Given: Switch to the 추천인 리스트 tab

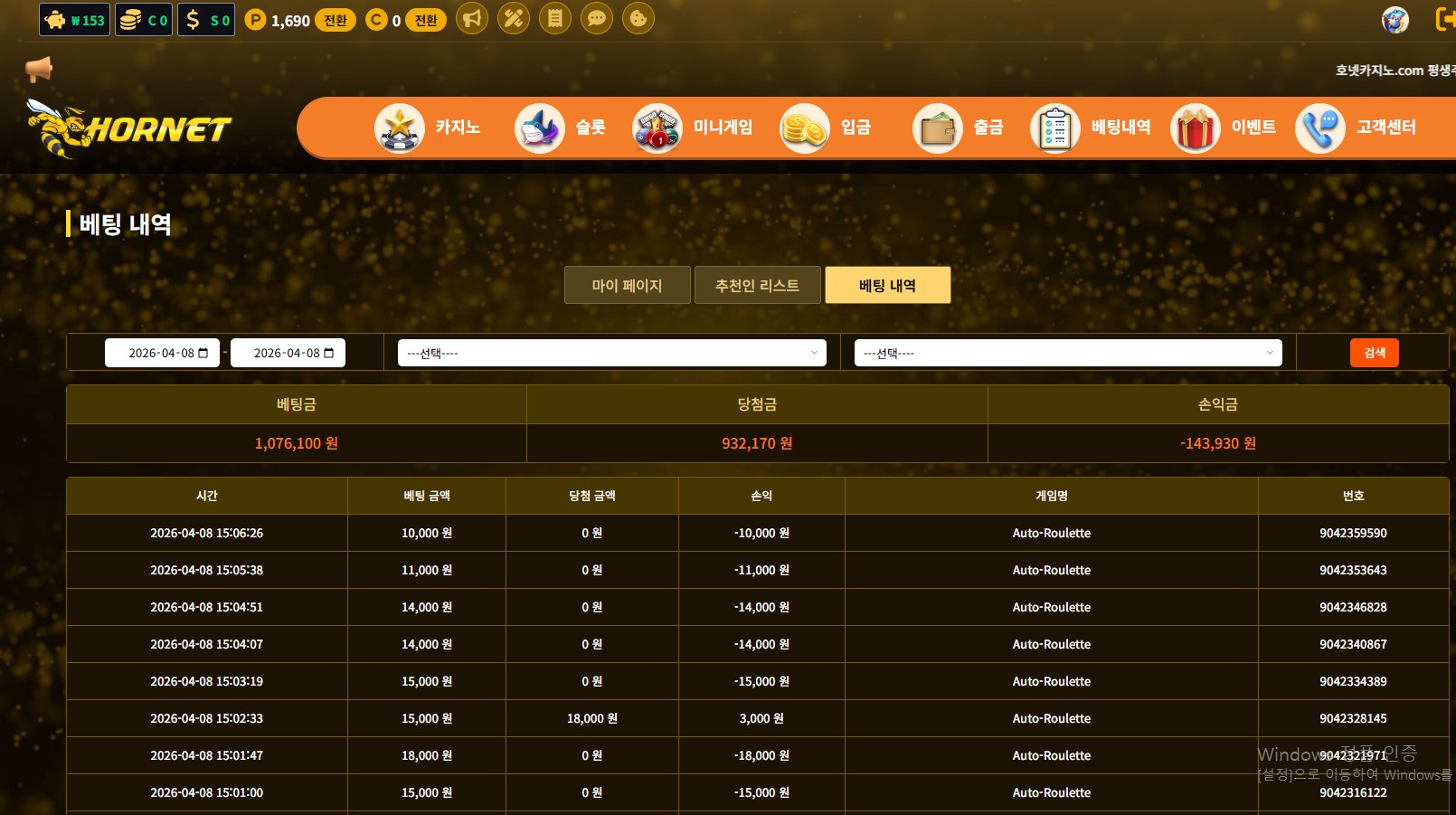Looking at the screenshot, I should [x=757, y=286].
